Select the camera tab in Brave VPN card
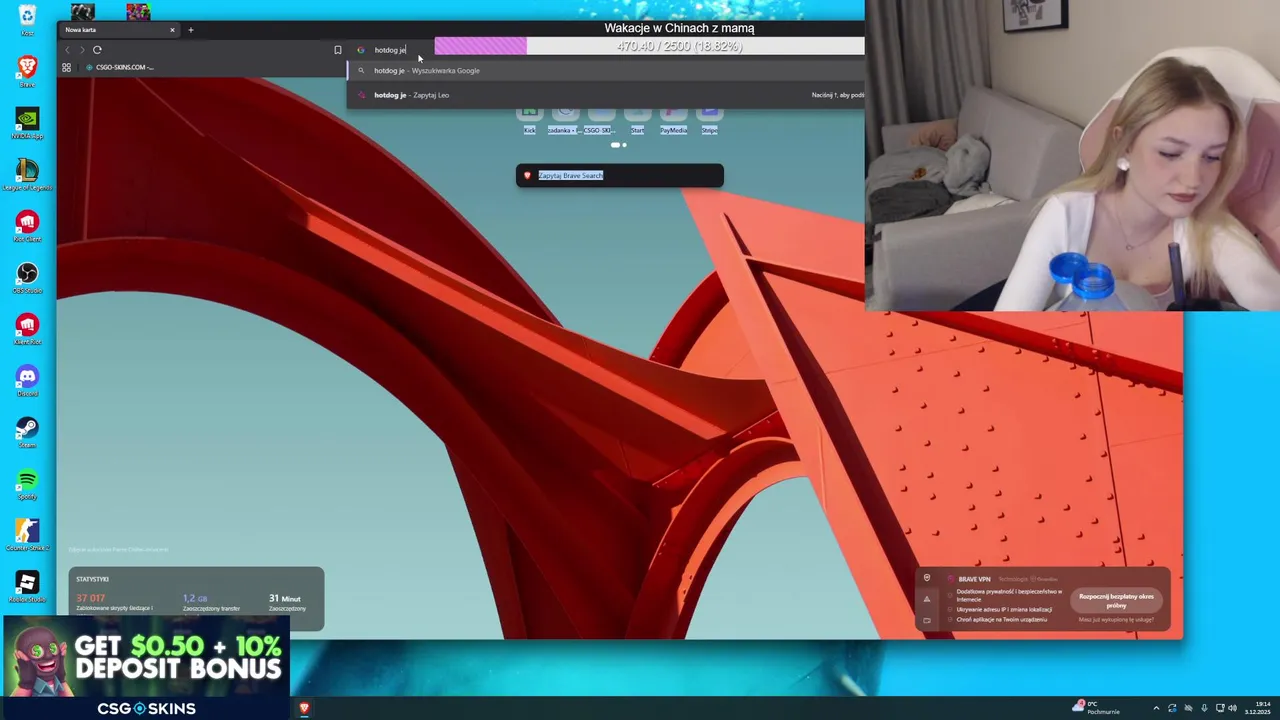Screen dimensions: 1280x720 [x=927, y=620]
